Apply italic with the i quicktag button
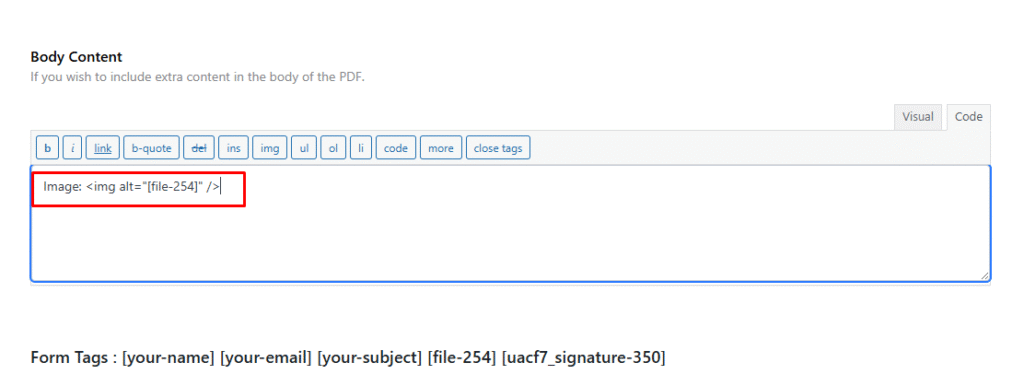The image size is (1024, 386). pos(72,148)
